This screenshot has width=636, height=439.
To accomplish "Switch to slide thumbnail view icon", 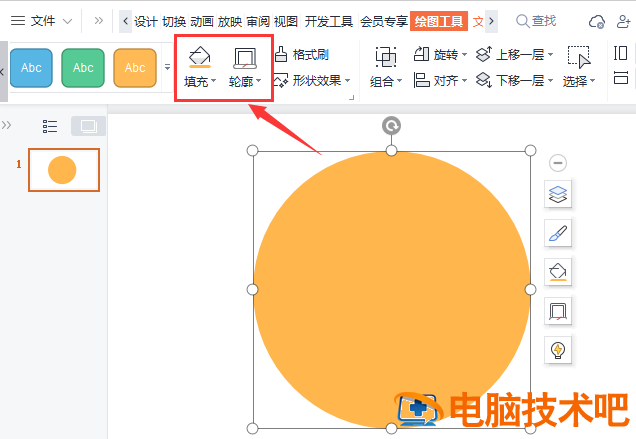I will pyautogui.click(x=88, y=126).
